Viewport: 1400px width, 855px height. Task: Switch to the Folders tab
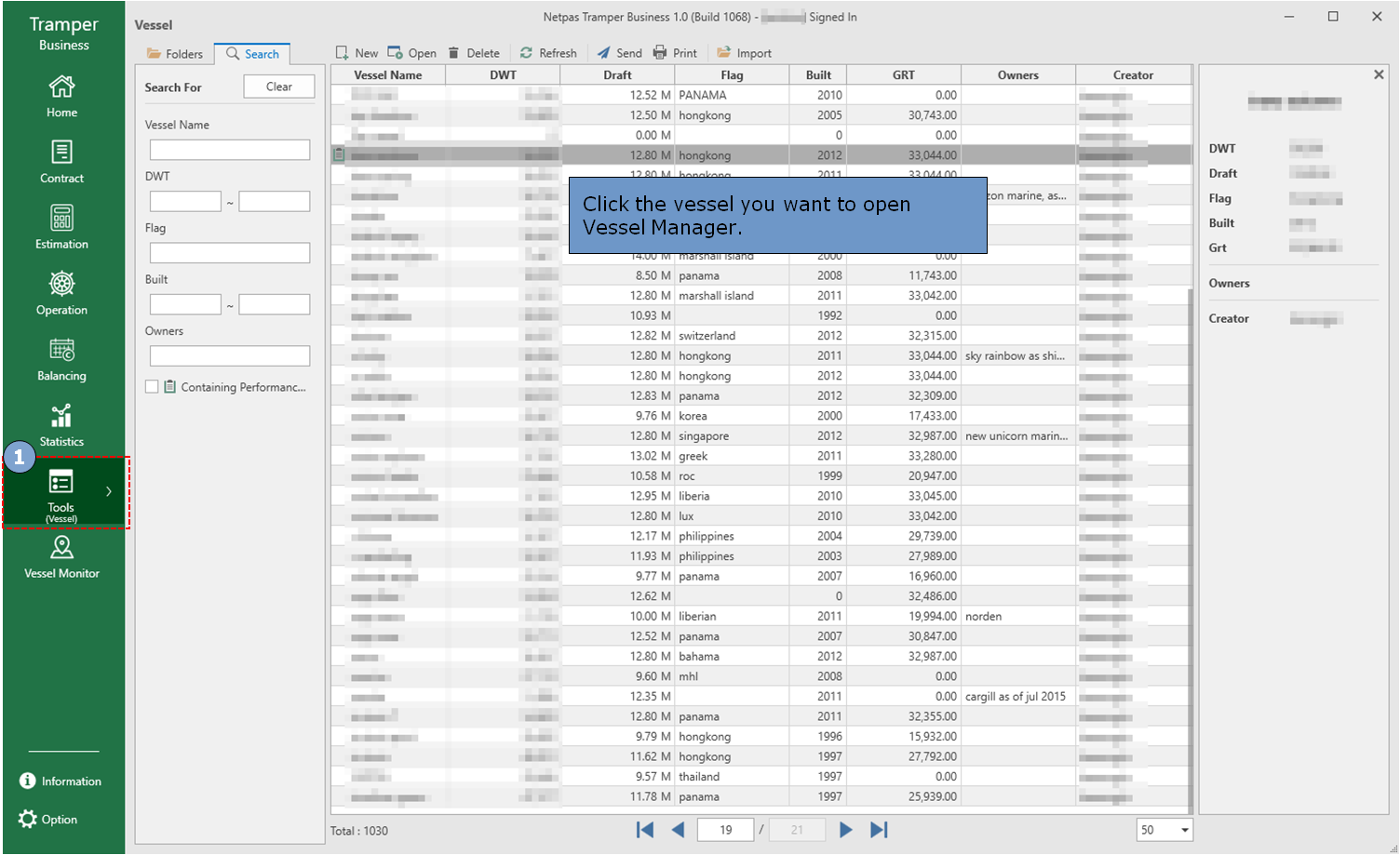(175, 54)
